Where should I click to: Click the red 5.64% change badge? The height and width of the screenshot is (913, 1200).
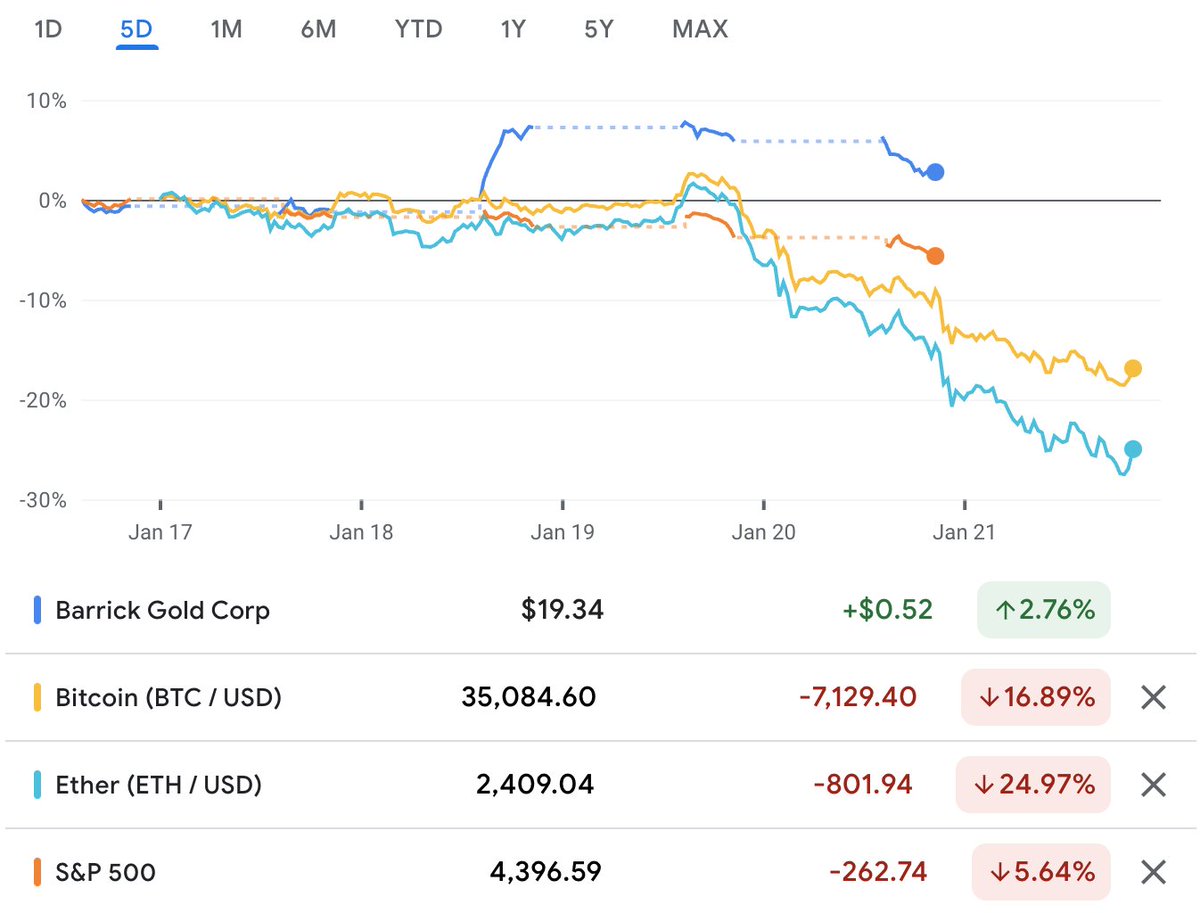pos(1041,872)
